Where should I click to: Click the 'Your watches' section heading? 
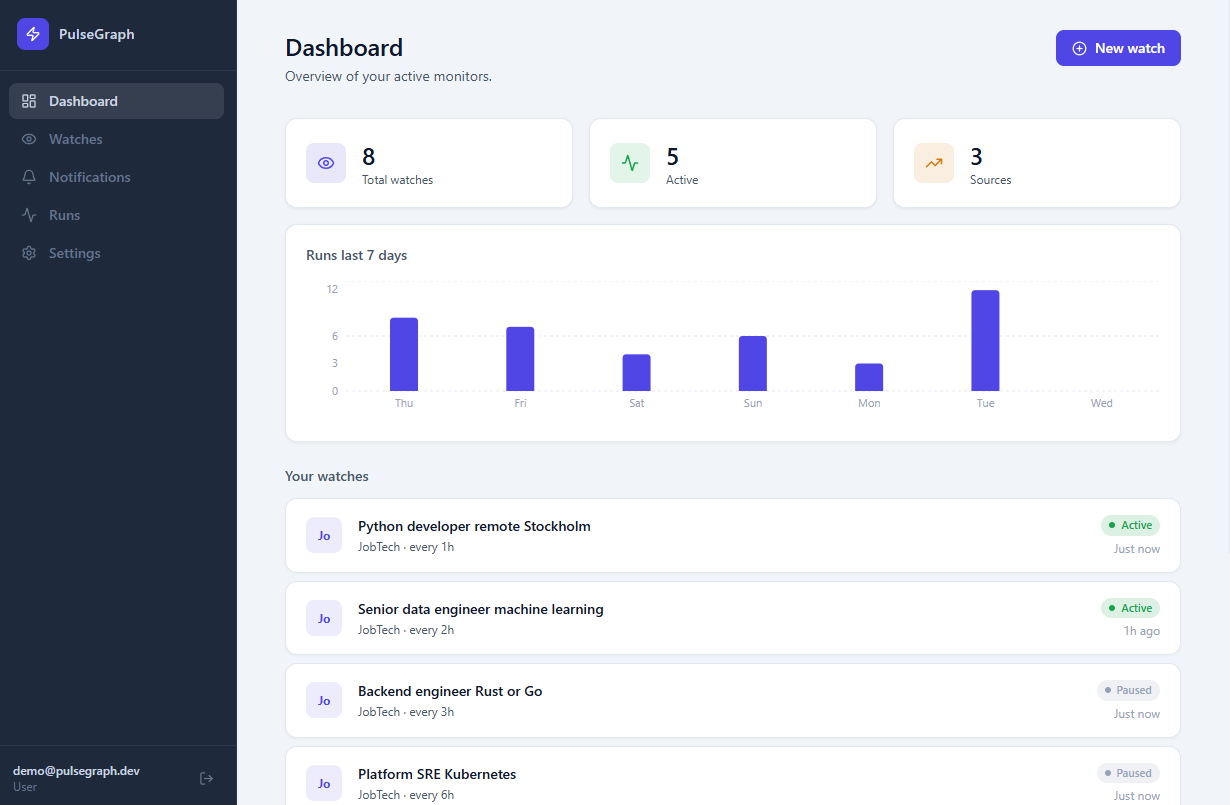coord(327,476)
